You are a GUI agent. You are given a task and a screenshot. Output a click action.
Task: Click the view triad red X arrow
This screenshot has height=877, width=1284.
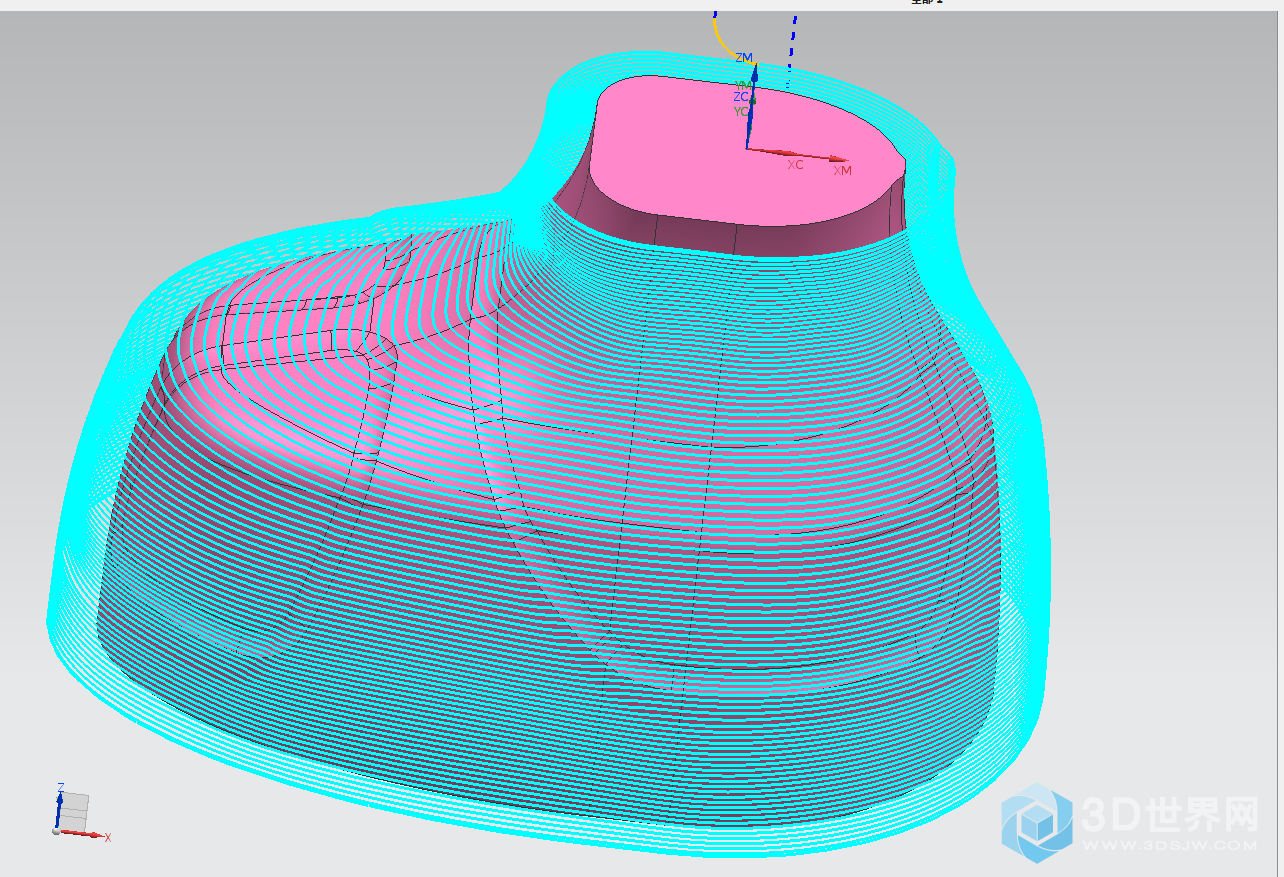[x=85, y=834]
